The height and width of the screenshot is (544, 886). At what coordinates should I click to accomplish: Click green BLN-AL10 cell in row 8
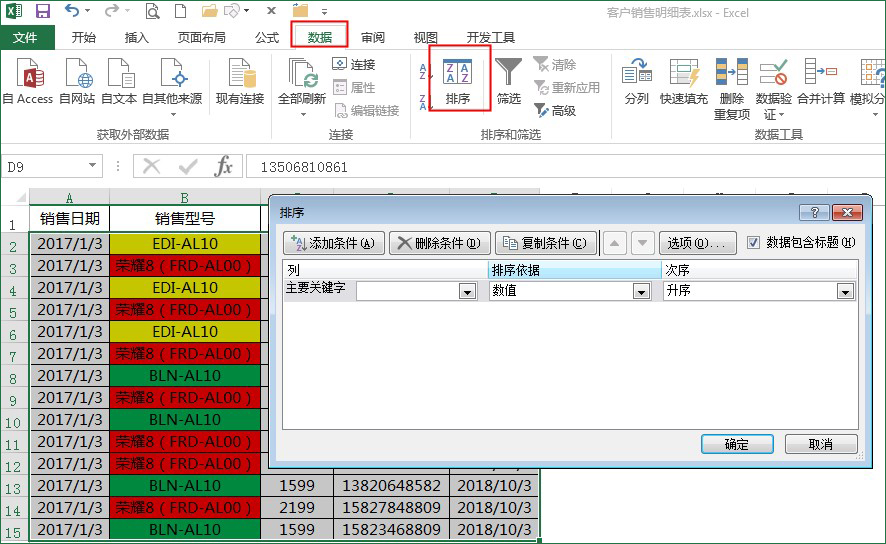pos(185,376)
